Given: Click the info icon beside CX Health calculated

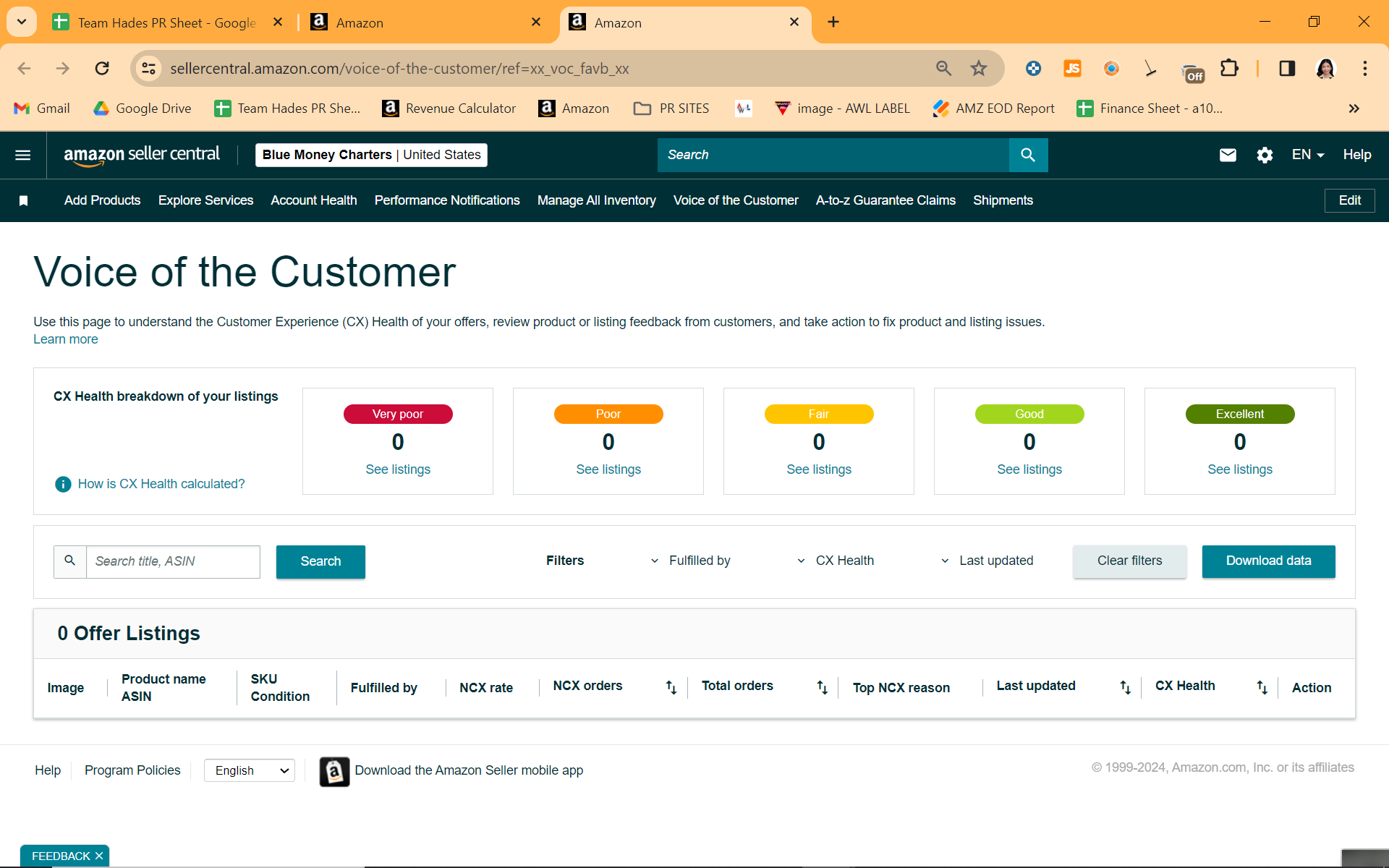Looking at the screenshot, I should pyautogui.click(x=63, y=484).
